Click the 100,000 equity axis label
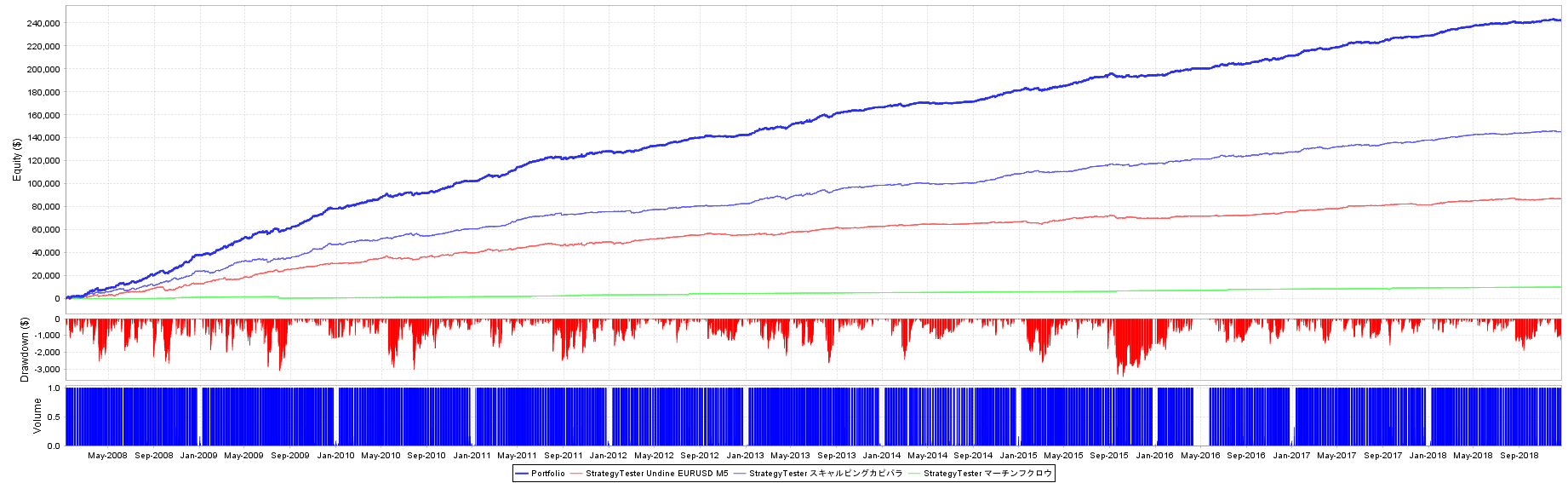Image resolution: width=1568 pixels, height=483 pixels. [x=43, y=183]
